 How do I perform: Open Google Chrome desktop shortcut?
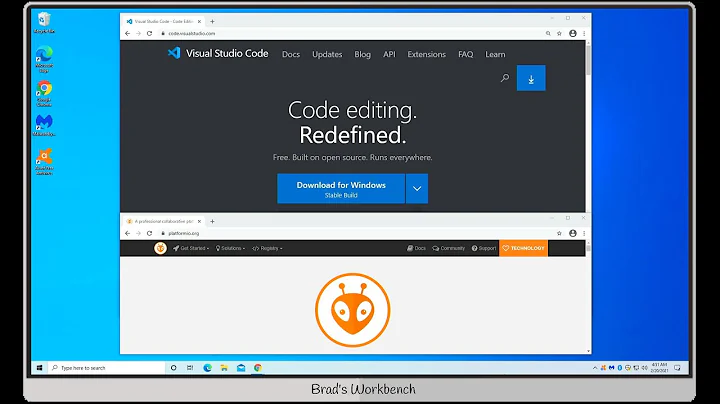tap(44, 94)
